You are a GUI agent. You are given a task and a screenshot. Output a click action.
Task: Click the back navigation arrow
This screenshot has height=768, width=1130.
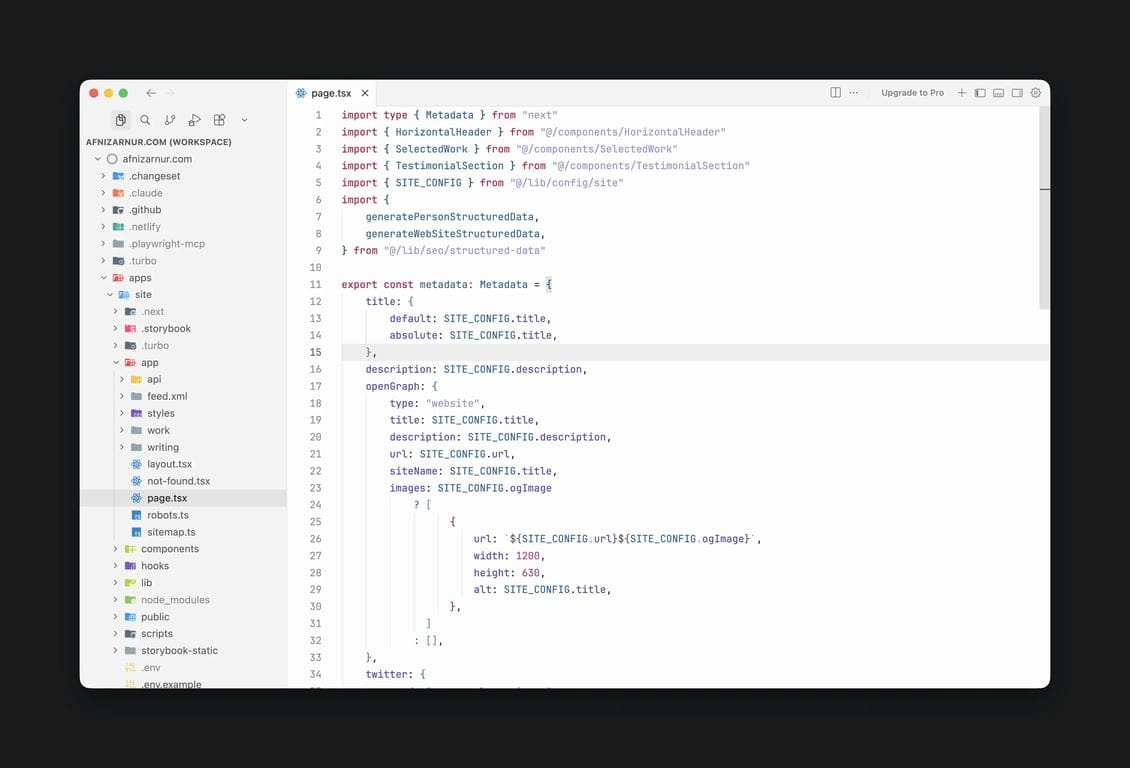151,91
